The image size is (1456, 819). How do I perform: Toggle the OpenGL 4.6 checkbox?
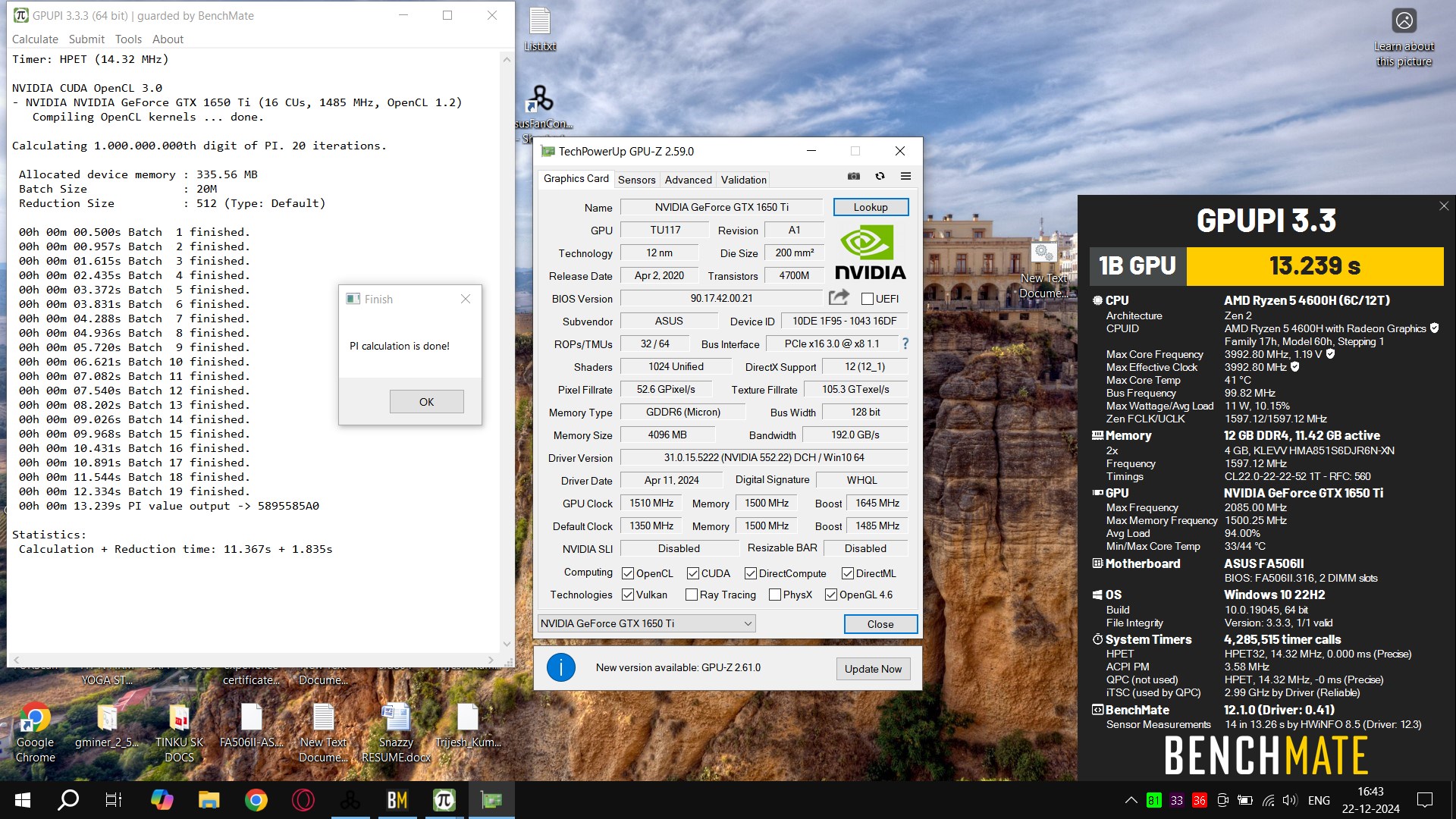[x=831, y=595]
